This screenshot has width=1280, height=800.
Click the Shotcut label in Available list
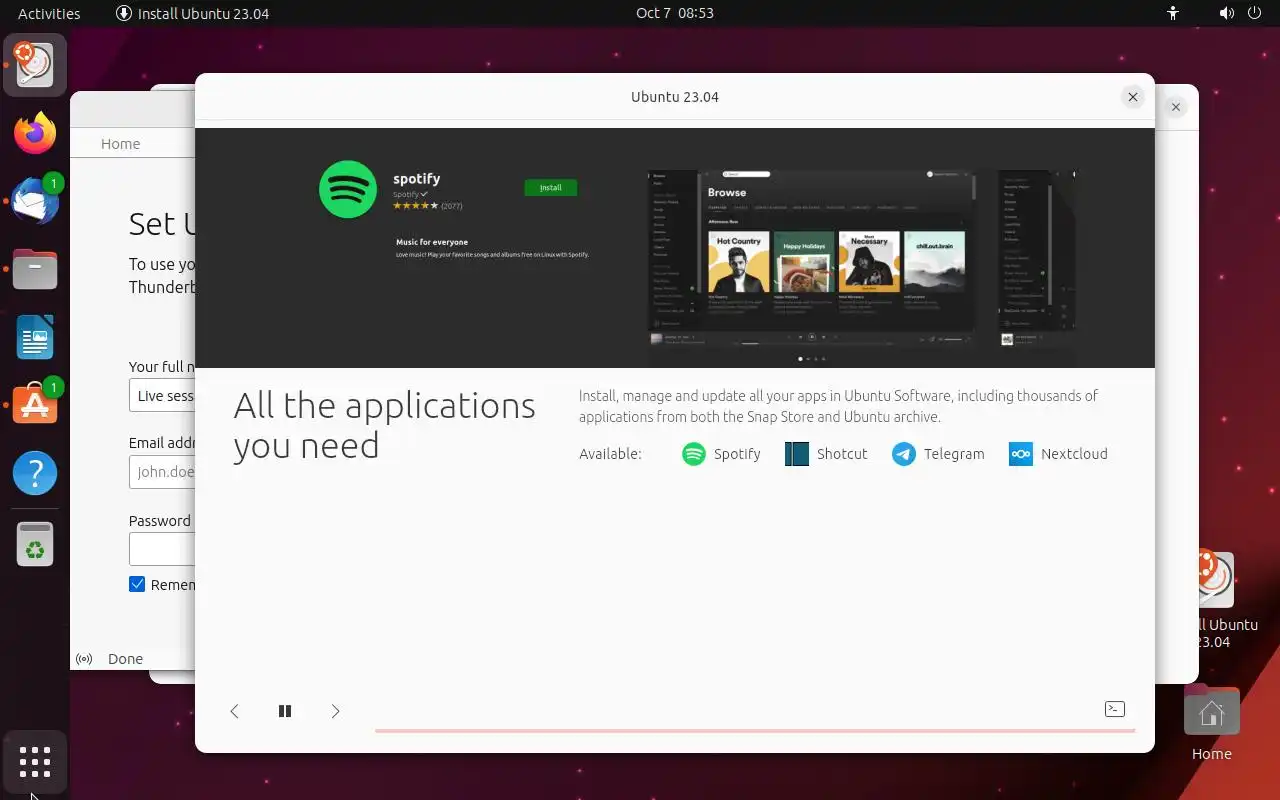842,454
